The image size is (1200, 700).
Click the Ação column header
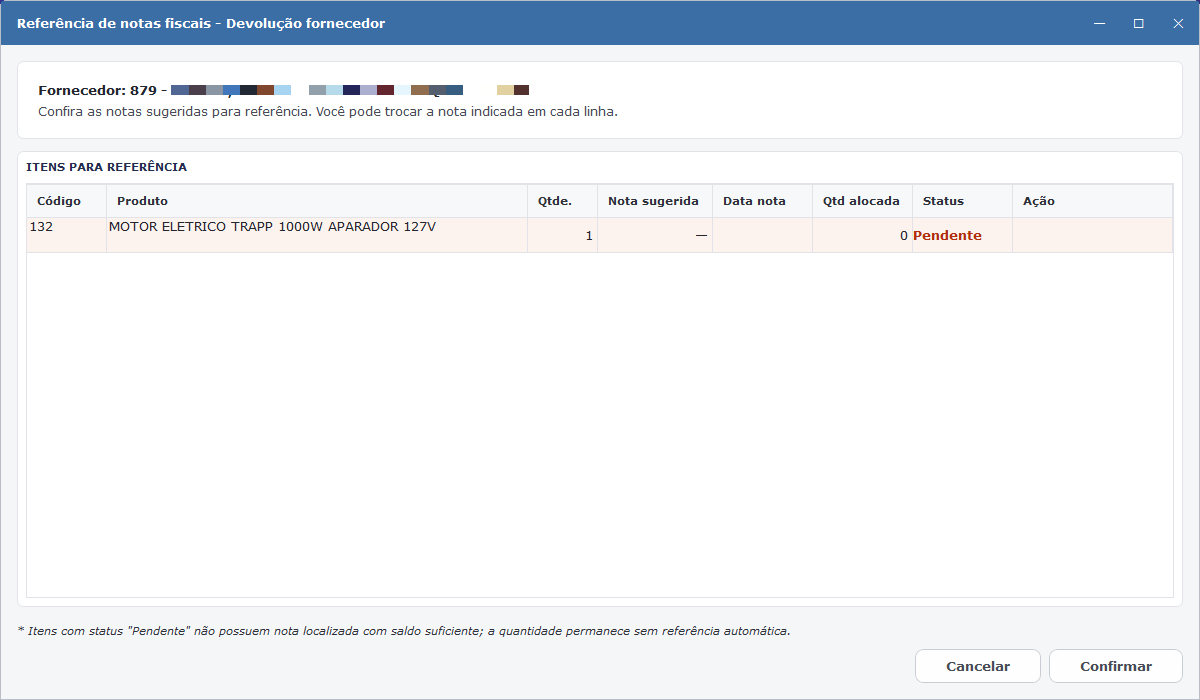click(x=1092, y=201)
